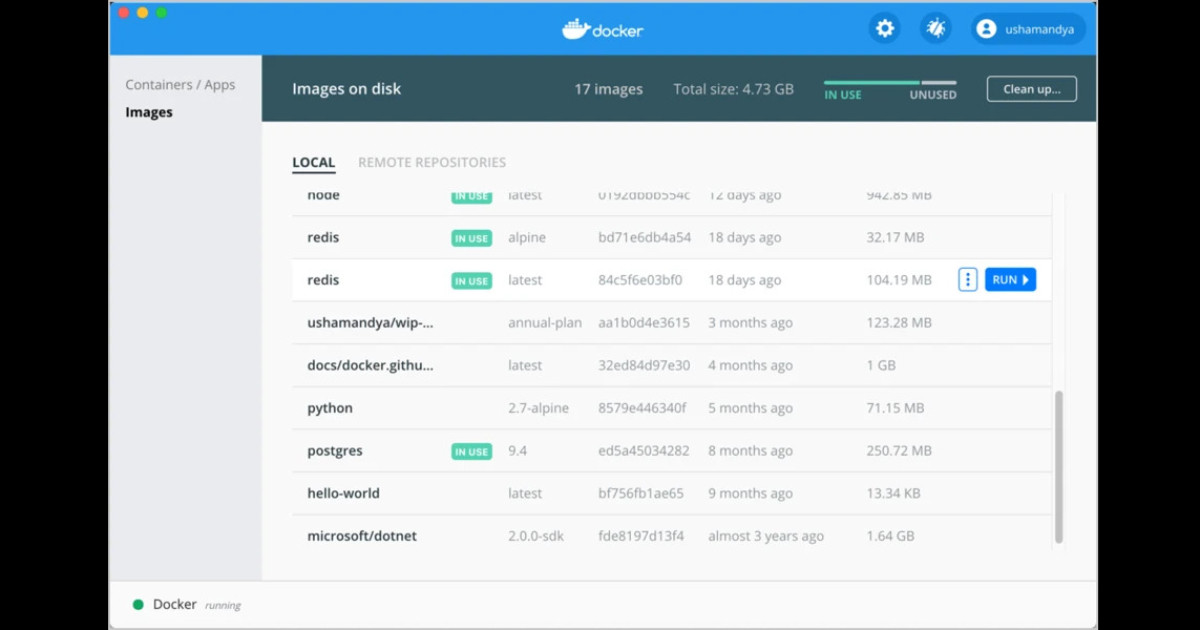
Task: Click the '9 months ago' timestamp
Action: click(750, 493)
